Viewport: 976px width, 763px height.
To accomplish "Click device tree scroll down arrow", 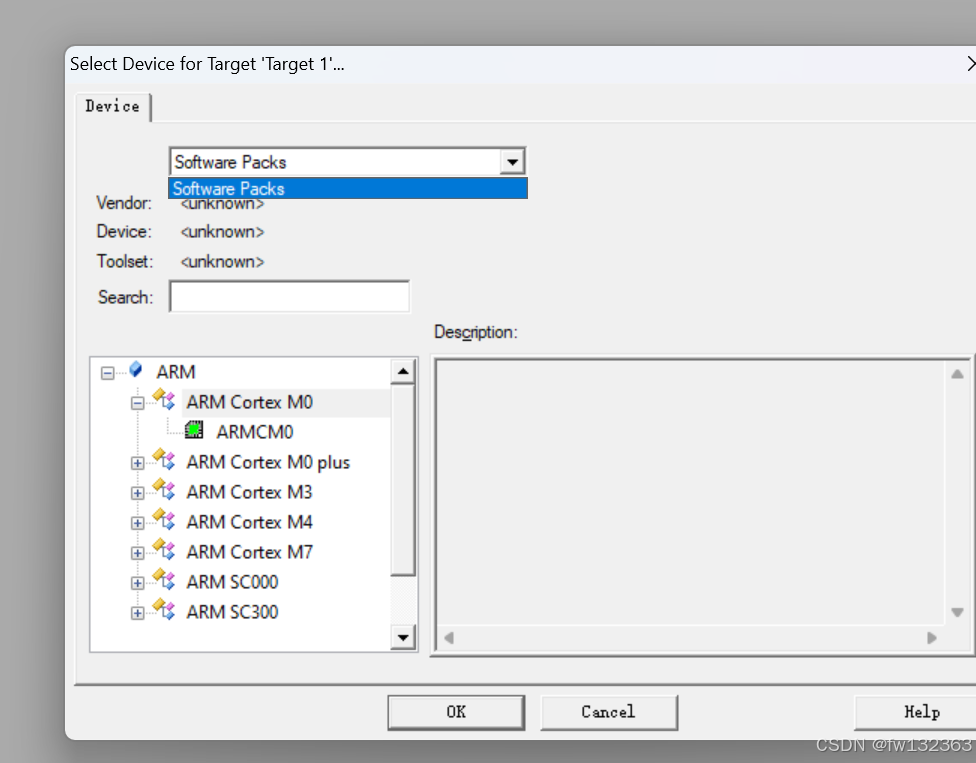I will [403, 637].
